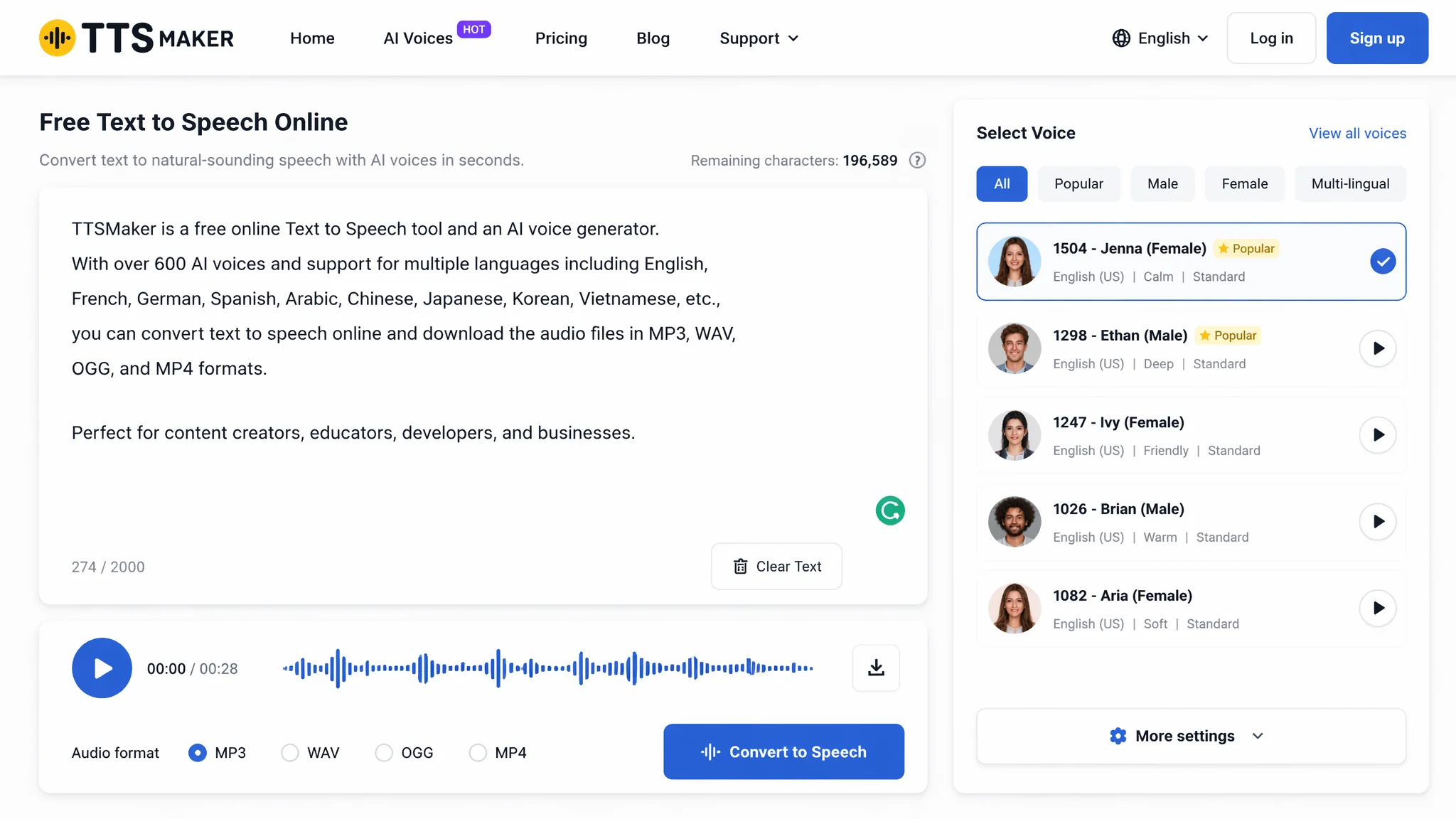Filter voices by Popular
1456x819 pixels.
pyautogui.click(x=1078, y=184)
